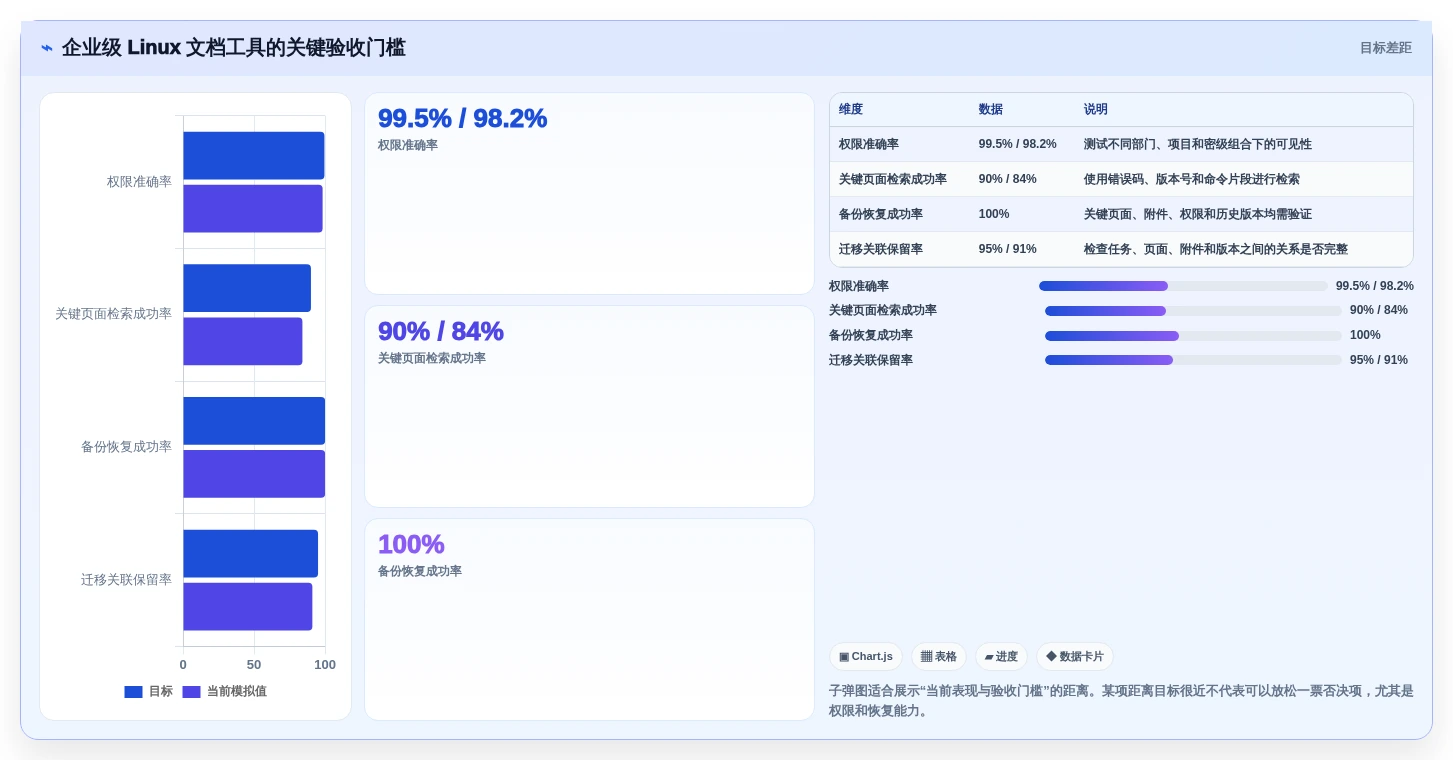
Task: Click the 备份恢复成功率 caption under the 100% card
Action: [x=420, y=572]
